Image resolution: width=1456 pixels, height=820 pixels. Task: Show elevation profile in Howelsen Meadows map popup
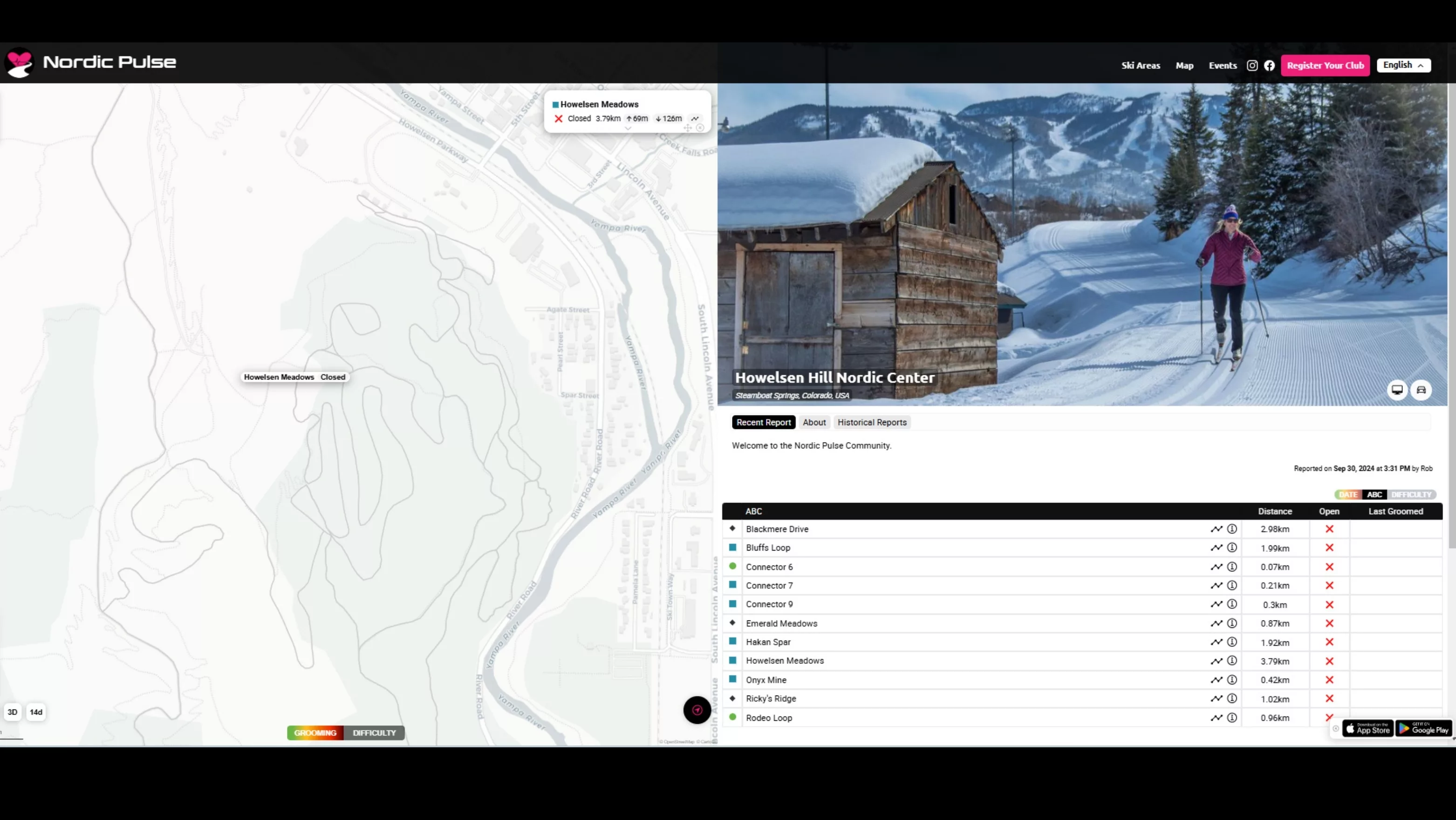[695, 119]
